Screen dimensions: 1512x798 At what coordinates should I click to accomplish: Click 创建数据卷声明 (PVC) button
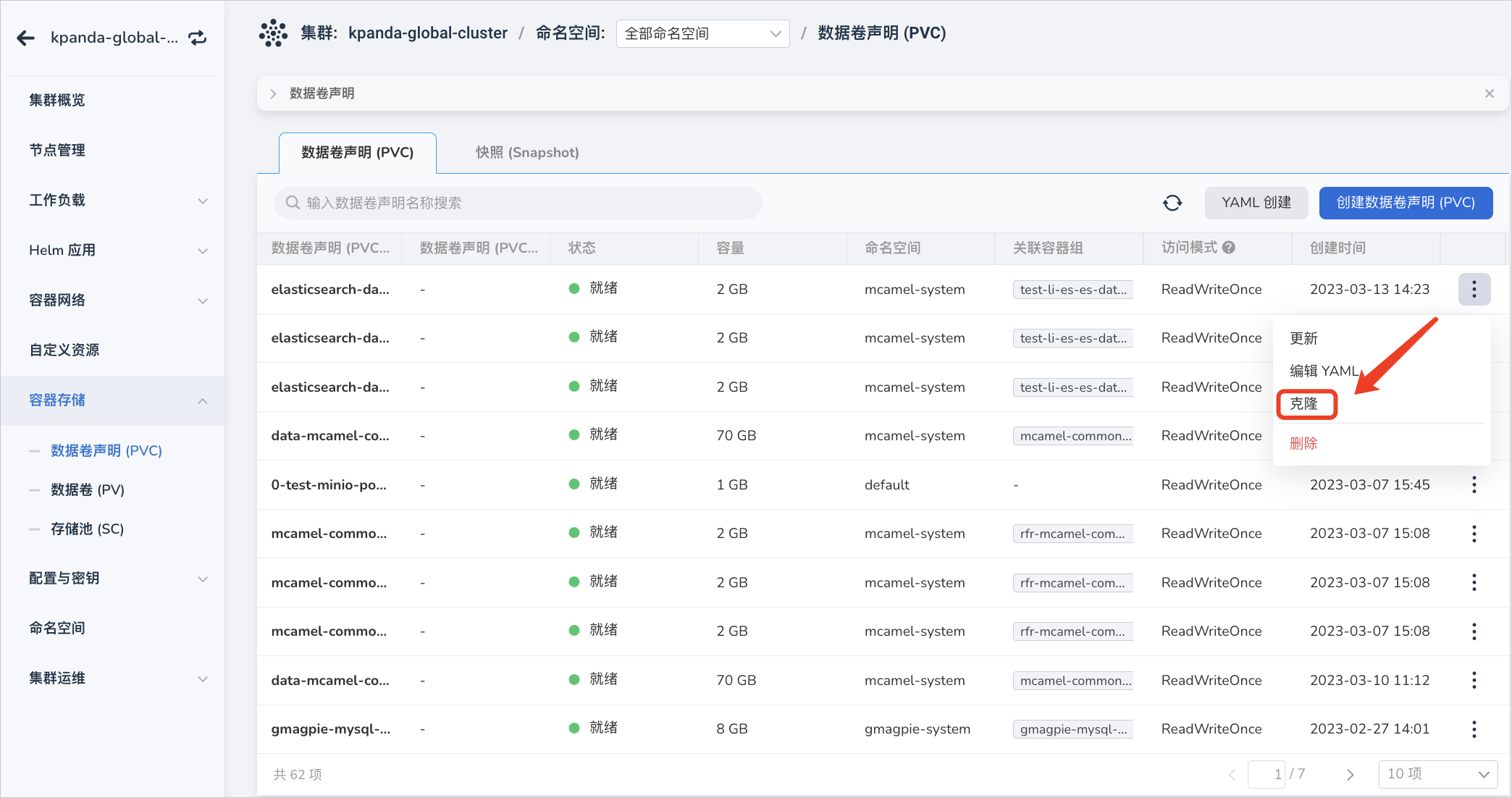click(x=1406, y=203)
